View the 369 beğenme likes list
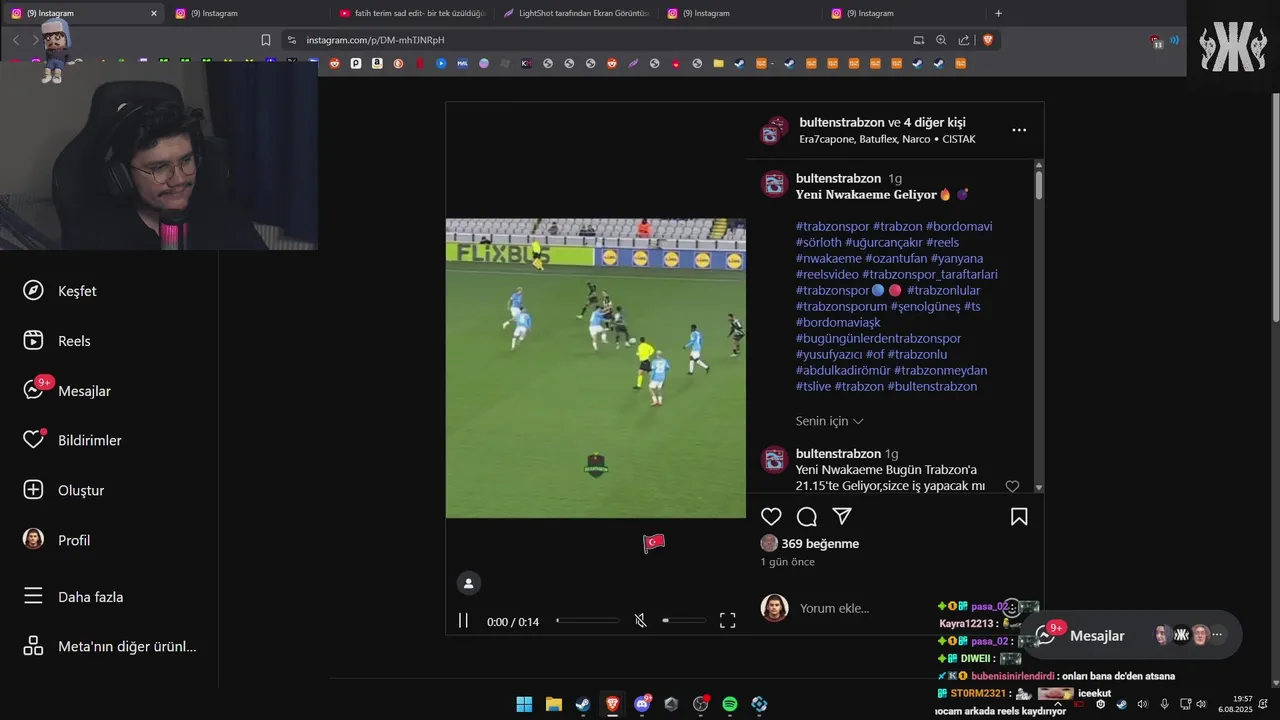The image size is (1280, 720). (x=820, y=544)
